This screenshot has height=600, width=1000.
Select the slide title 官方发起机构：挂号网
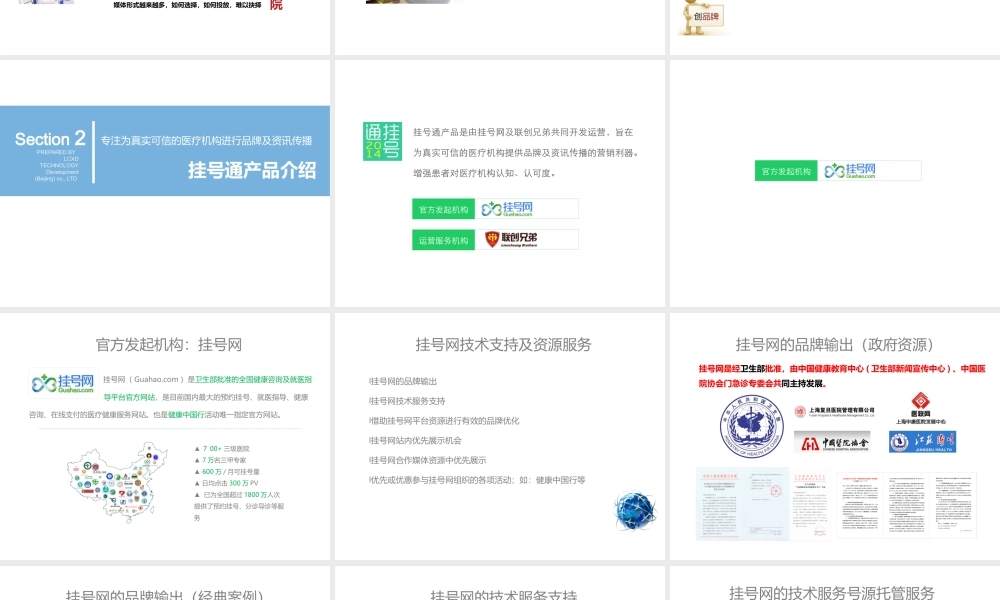(x=168, y=345)
